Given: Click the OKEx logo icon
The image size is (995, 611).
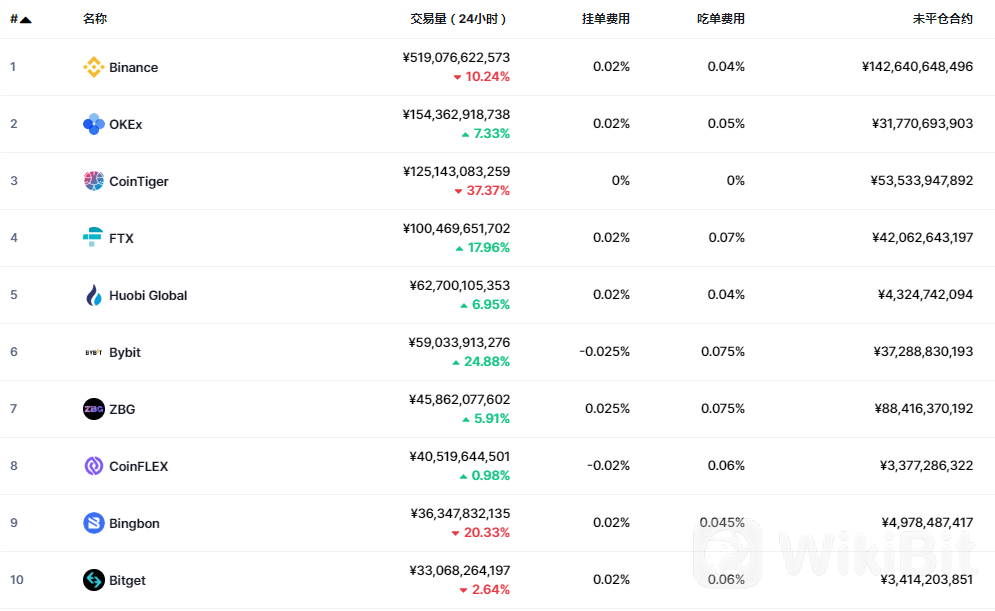Looking at the screenshot, I should pos(93,124).
